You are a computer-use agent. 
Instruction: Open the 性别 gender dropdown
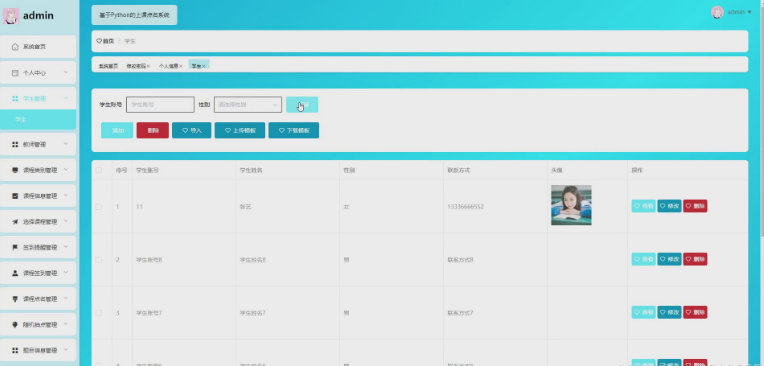[x=248, y=105]
